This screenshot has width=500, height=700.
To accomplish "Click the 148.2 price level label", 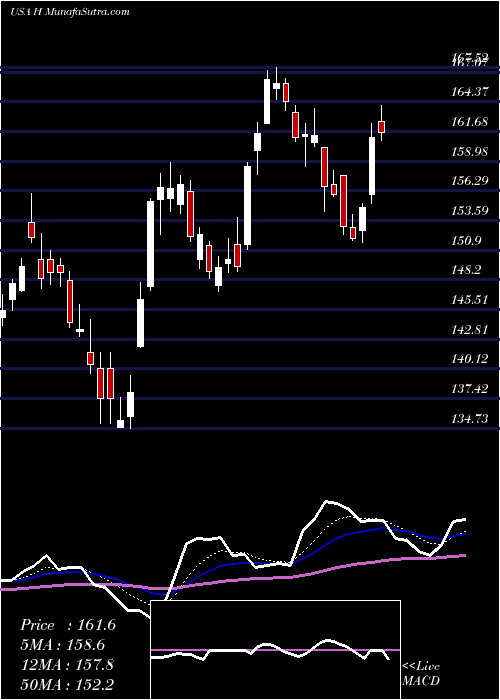I will point(467,270).
